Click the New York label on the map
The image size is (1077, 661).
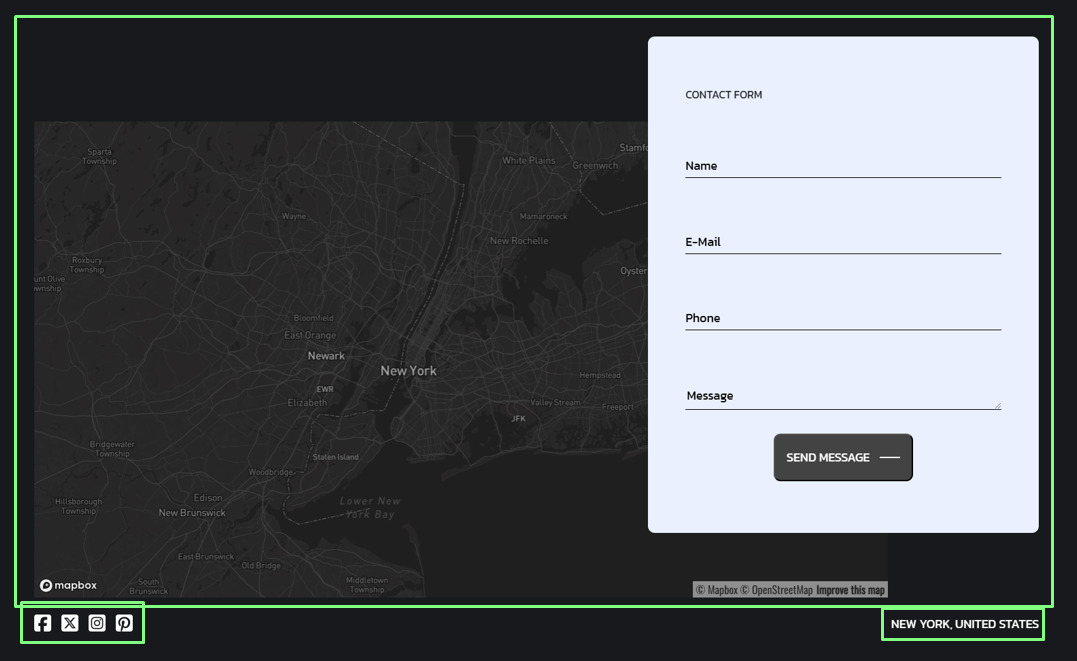408,371
